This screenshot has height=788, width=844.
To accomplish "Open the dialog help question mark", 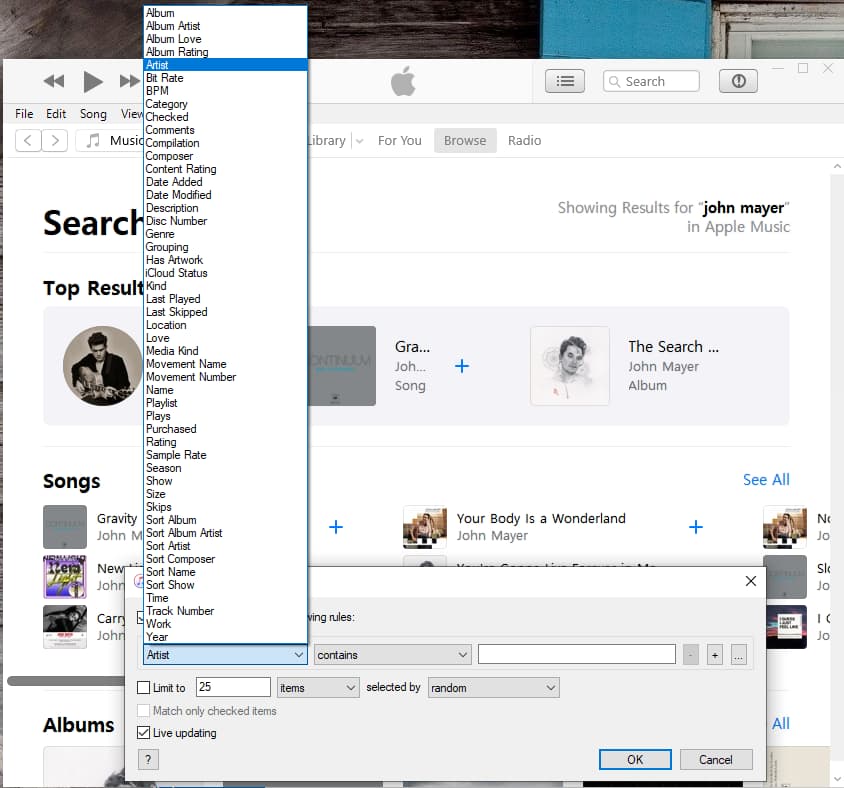I will point(148,759).
